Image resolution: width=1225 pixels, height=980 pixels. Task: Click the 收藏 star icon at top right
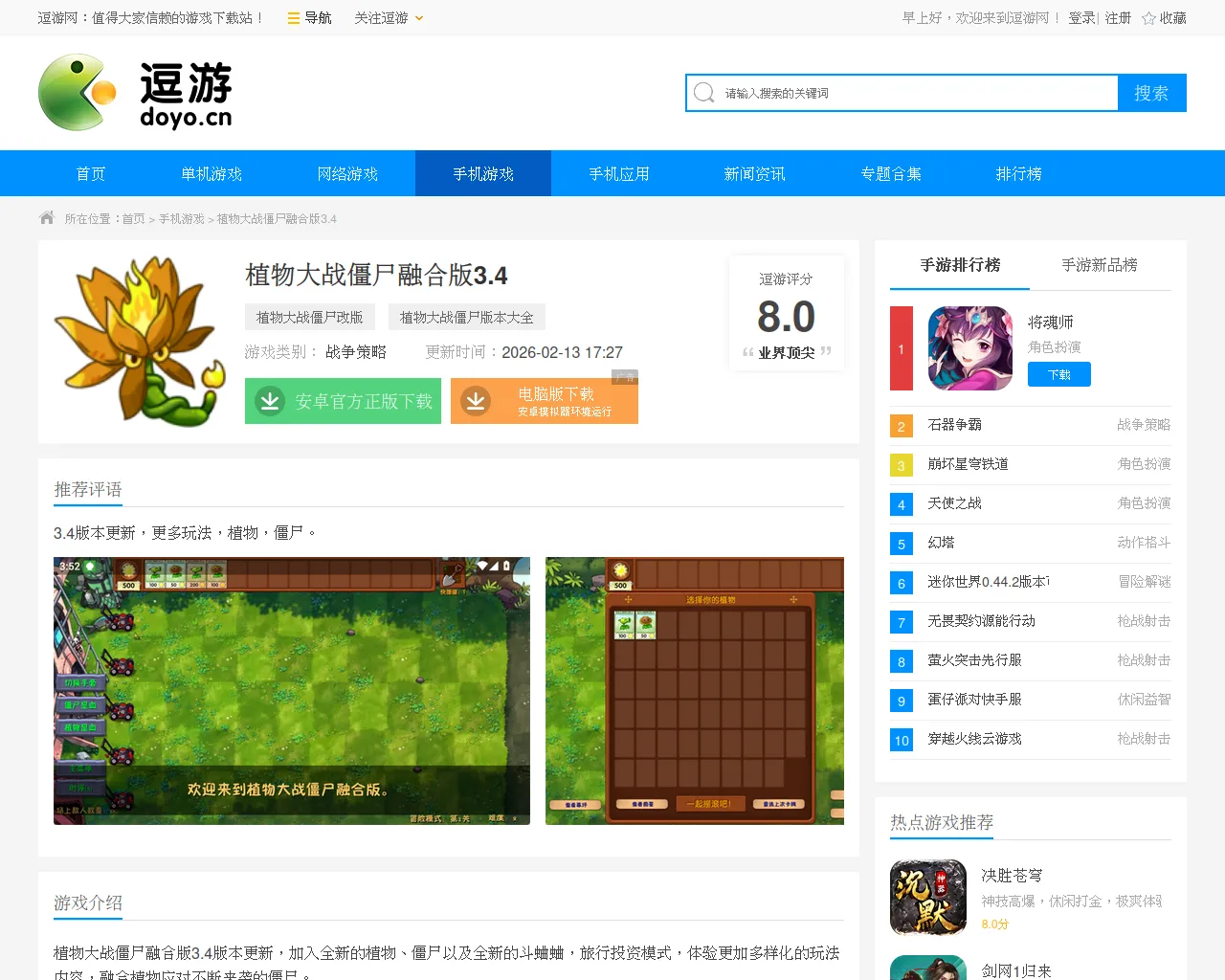tap(1147, 17)
